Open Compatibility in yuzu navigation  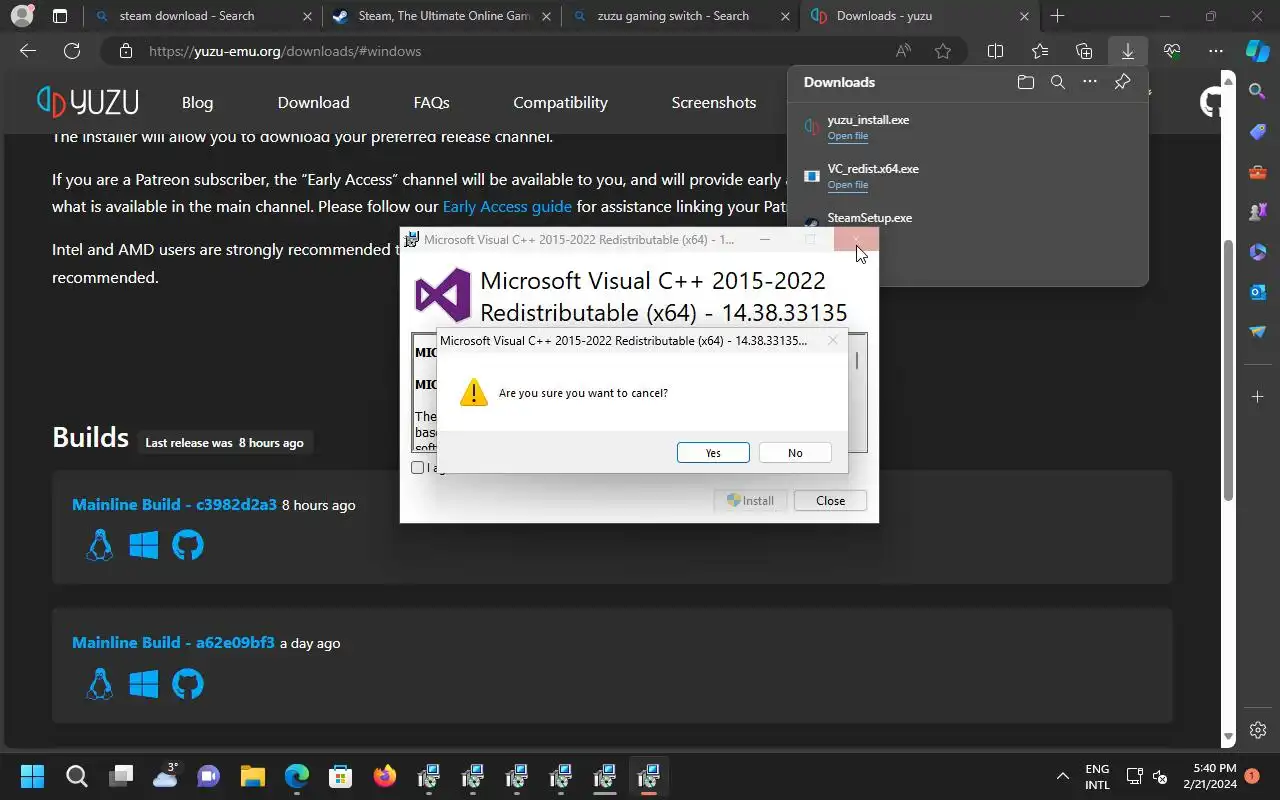pyautogui.click(x=560, y=102)
